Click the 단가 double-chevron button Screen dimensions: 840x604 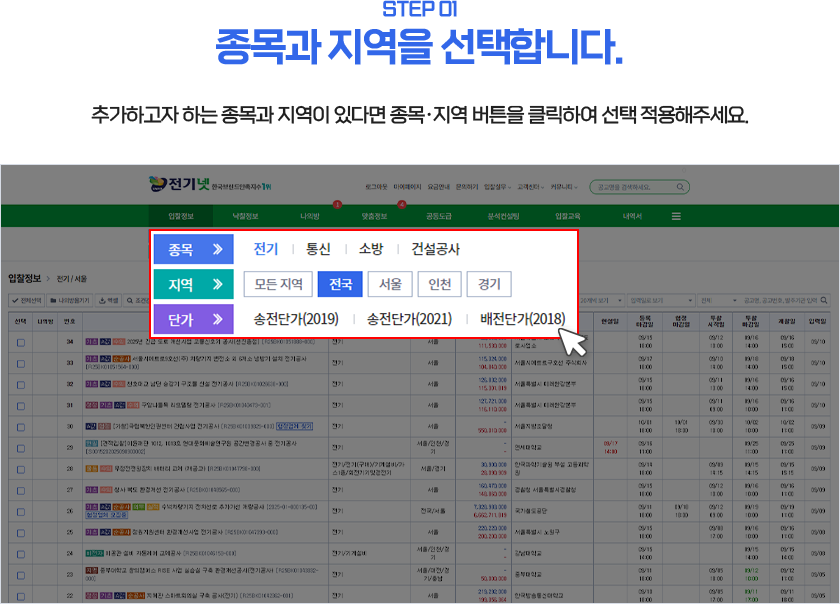click(x=193, y=319)
